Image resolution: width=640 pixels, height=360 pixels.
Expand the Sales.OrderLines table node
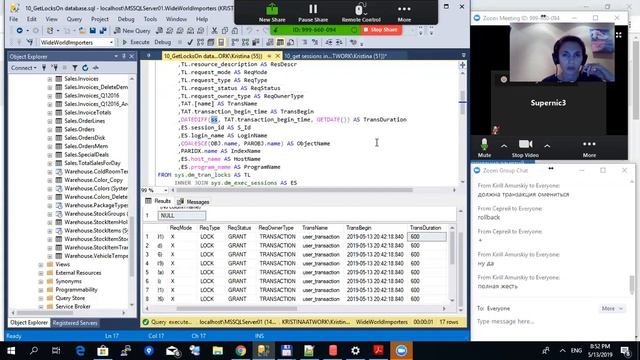click(x=50, y=121)
